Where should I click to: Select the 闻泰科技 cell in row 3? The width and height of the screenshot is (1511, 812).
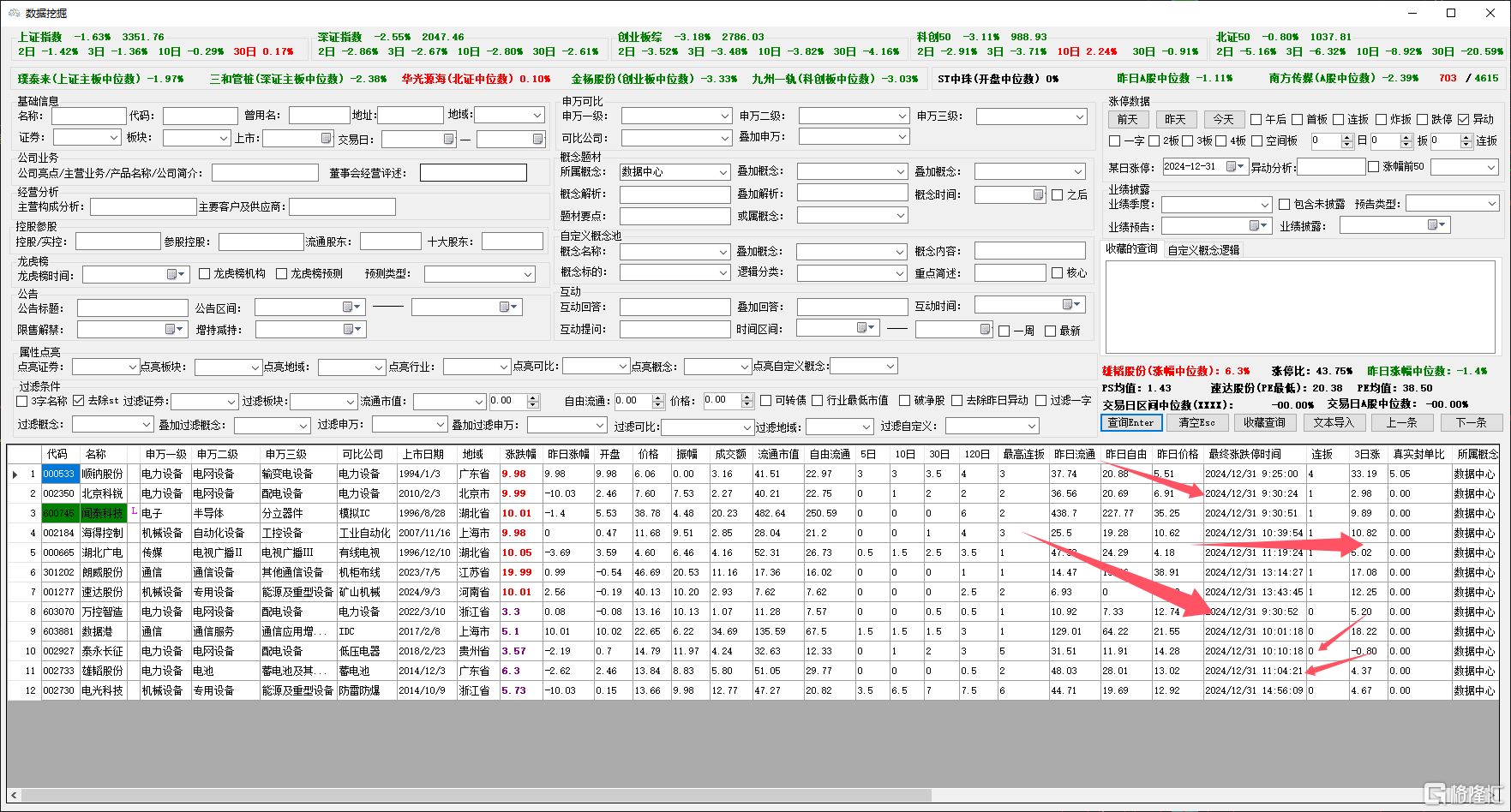103,513
